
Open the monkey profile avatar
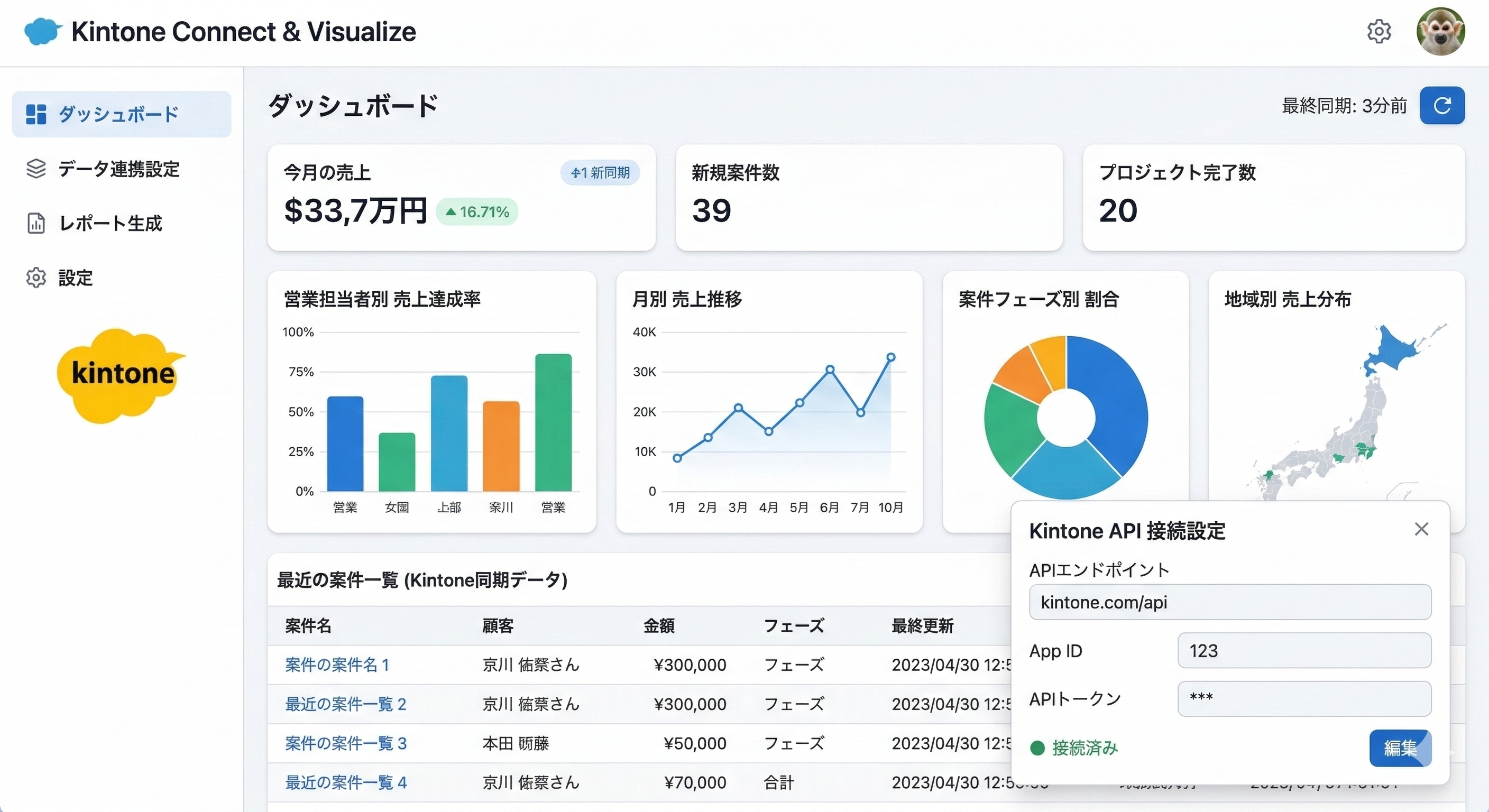[x=1440, y=31]
